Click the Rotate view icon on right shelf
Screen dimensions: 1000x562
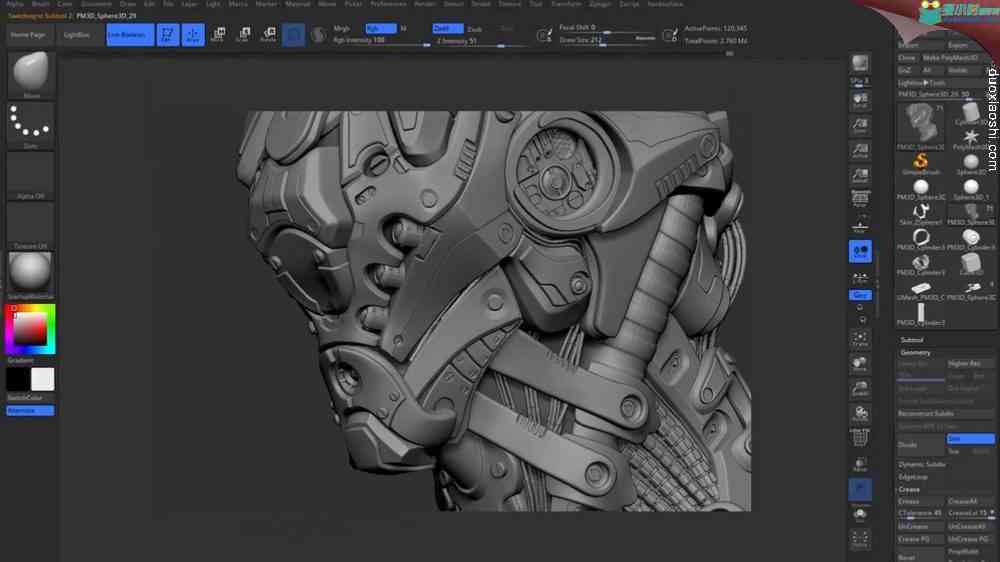[x=860, y=413]
